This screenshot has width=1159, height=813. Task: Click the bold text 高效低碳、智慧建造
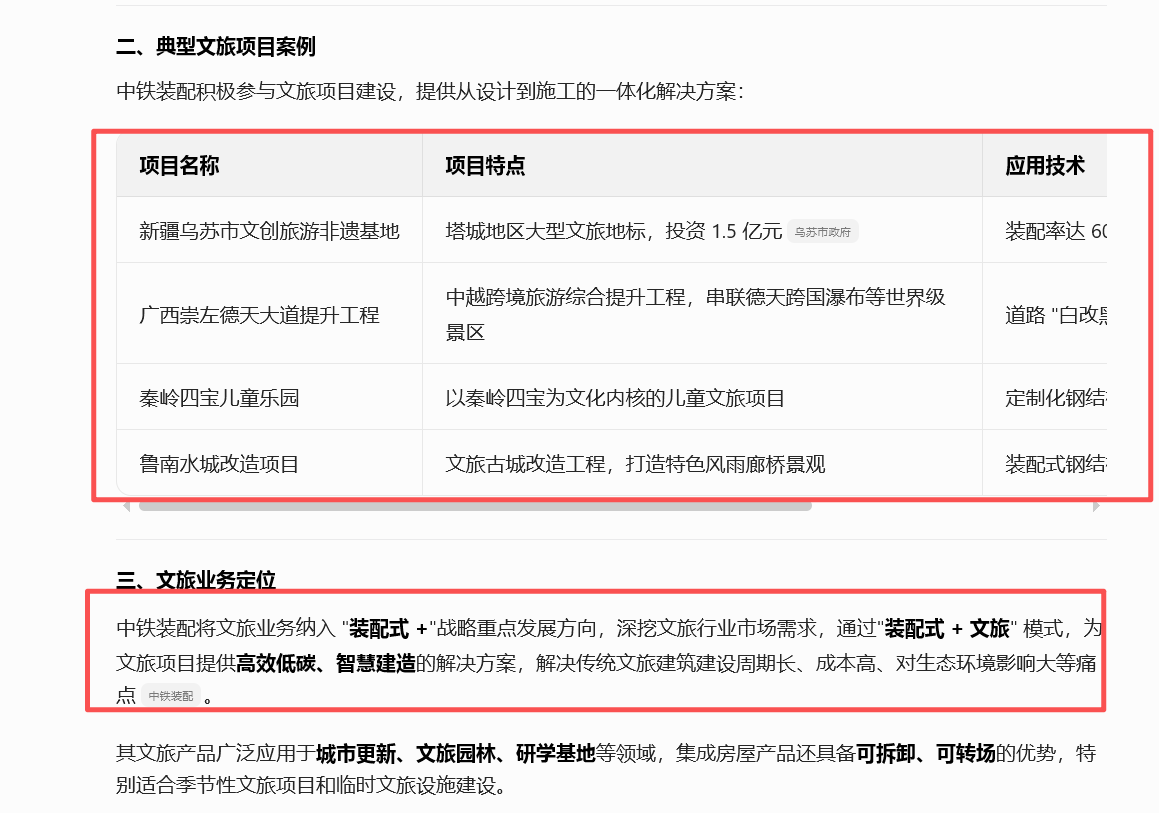click(326, 663)
